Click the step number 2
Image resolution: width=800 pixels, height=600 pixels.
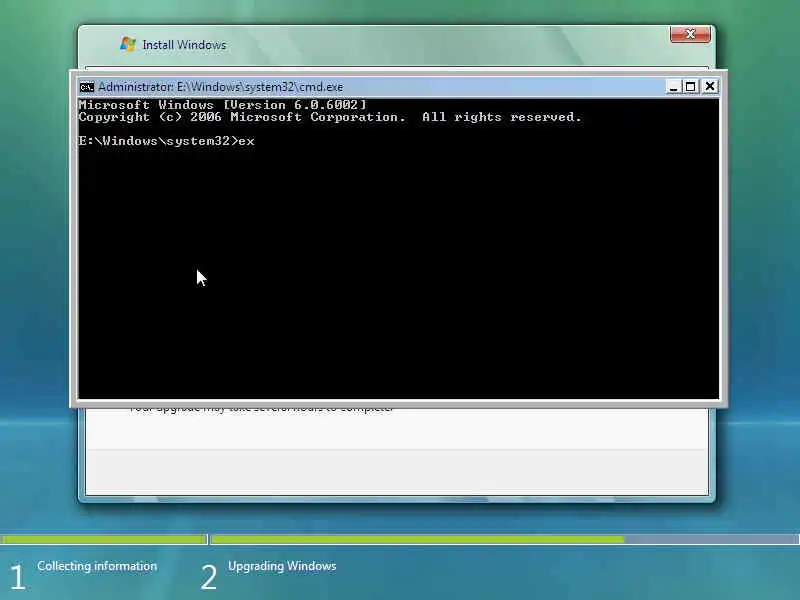click(209, 578)
